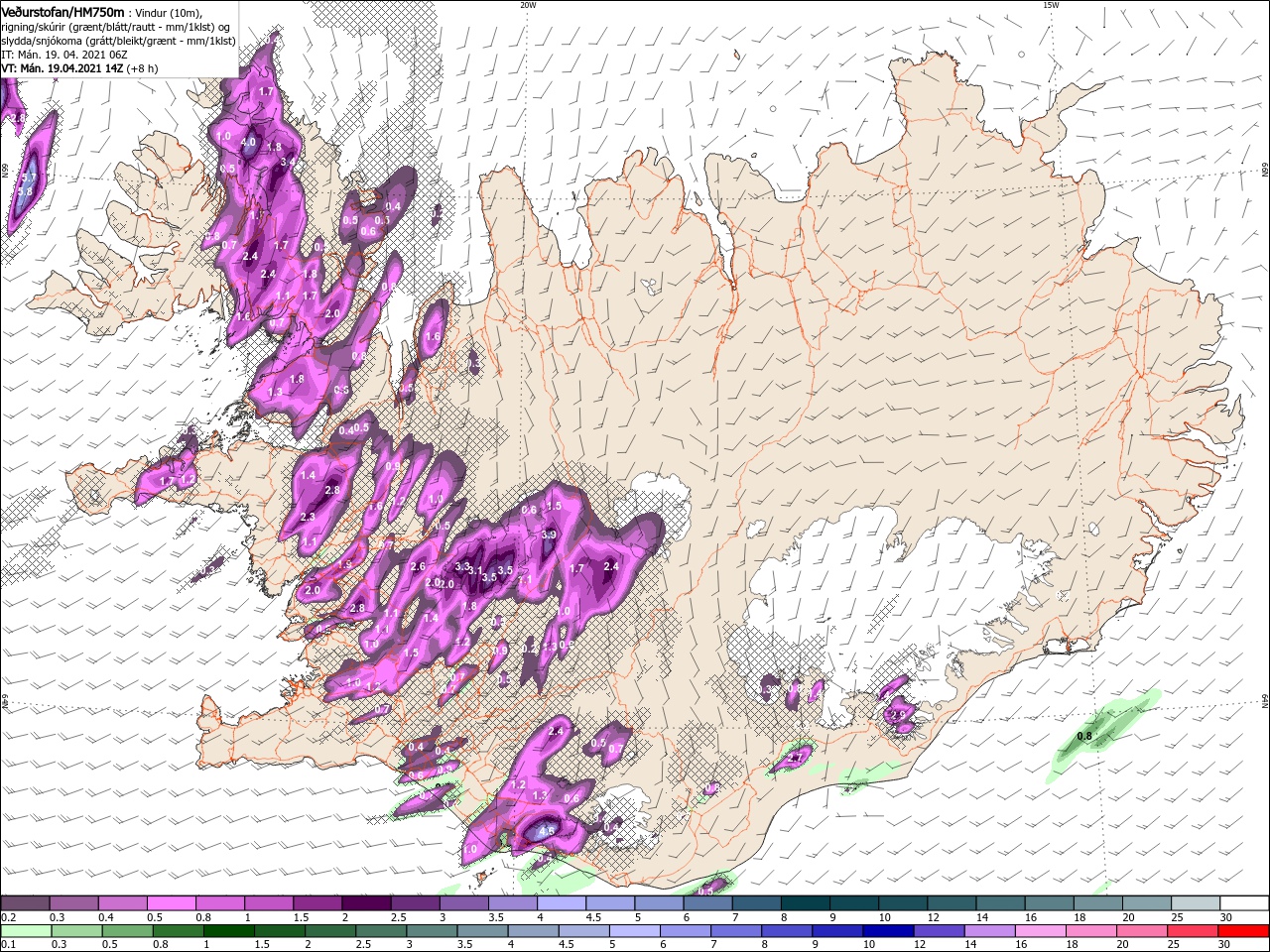Select the bright pink swatch between 0.5 and 0.8 in snow legend
The image size is (1270, 952).
point(171,903)
